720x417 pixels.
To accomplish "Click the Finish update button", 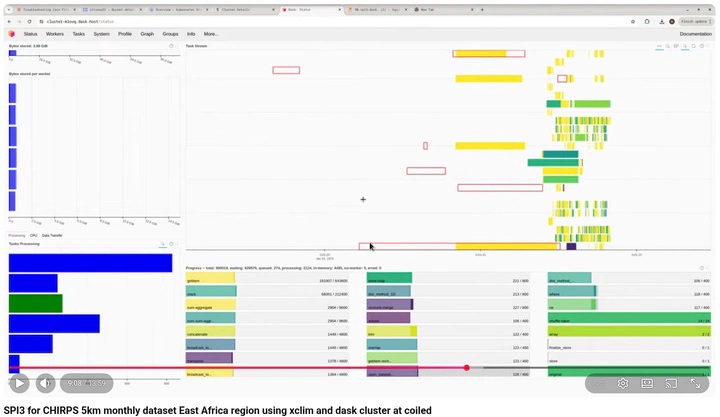I will [695, 21].
